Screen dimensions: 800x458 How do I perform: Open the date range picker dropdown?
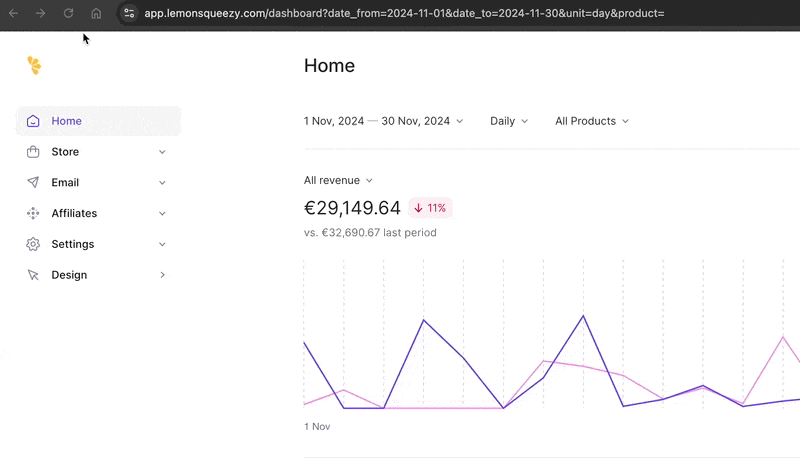click(x=384, y=121)
